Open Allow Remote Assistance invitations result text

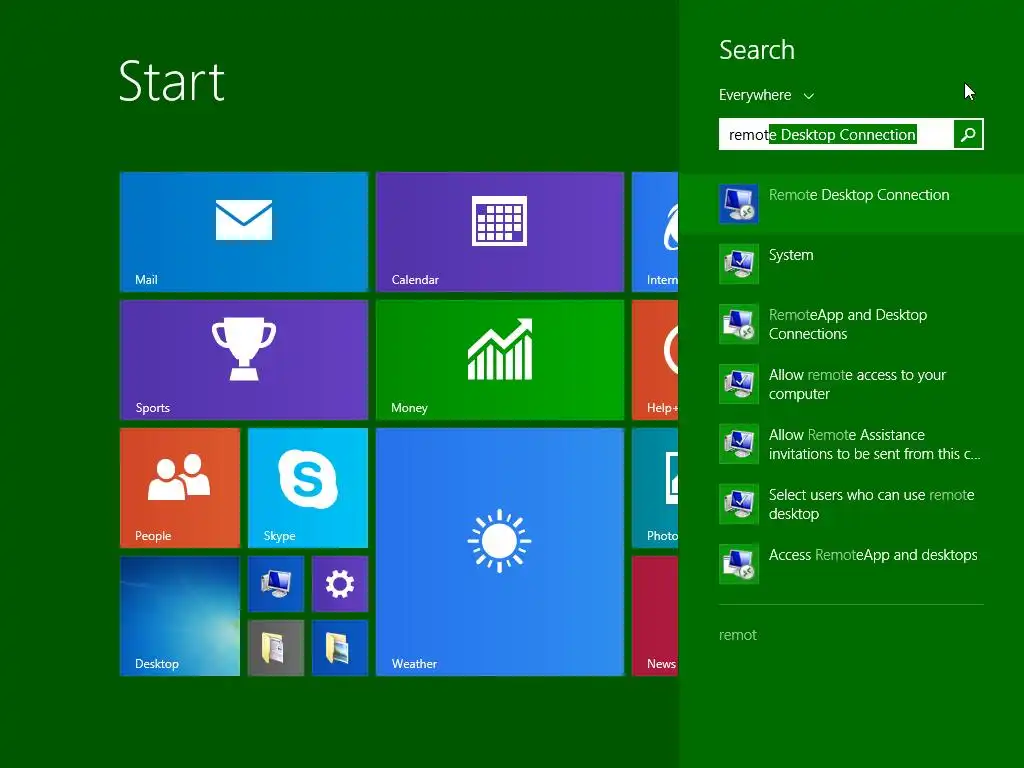click(874, 444)
